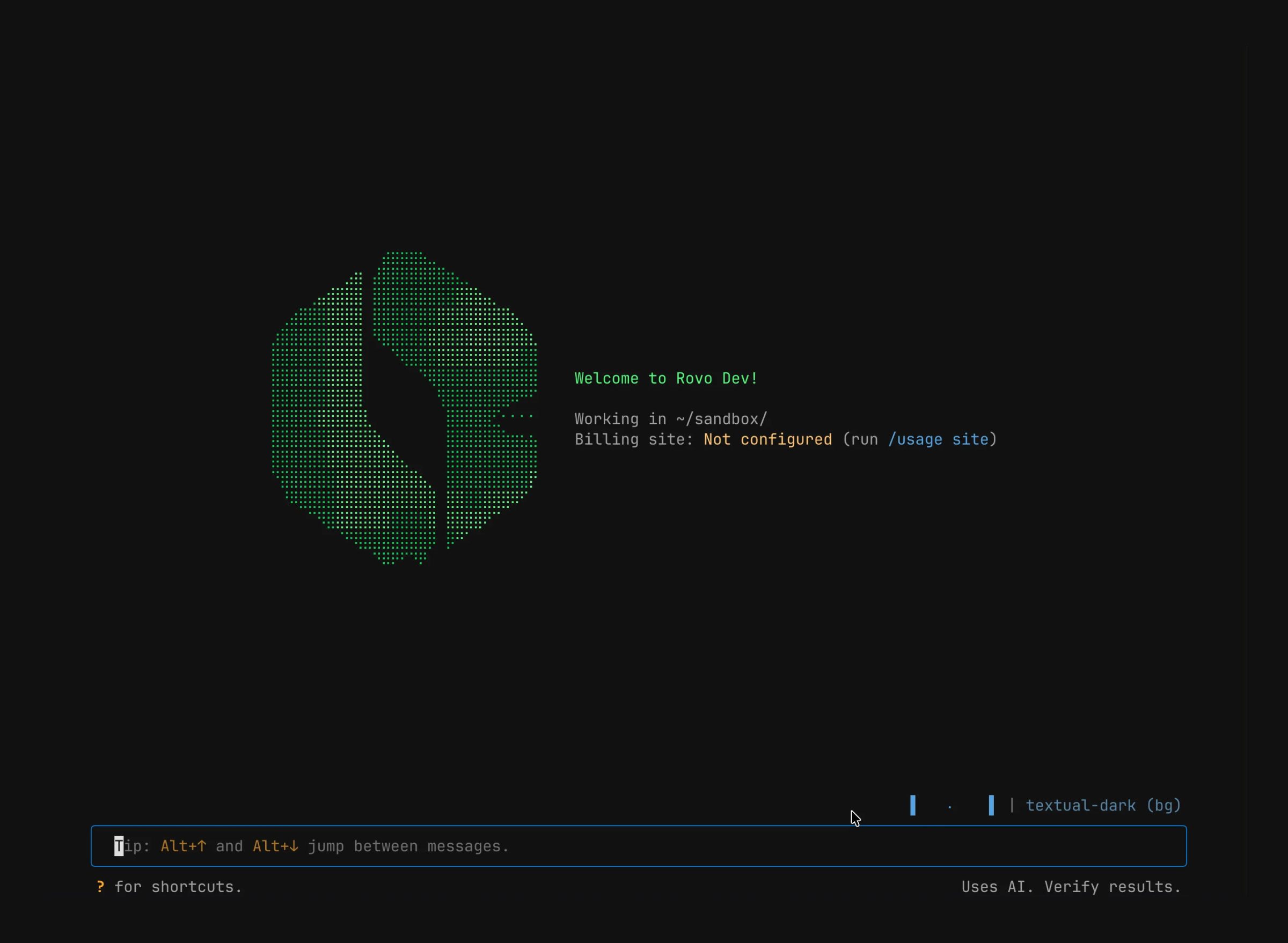Click the orange ? shortcuts symbol
Screen dimensions: 1288x943
click(100, 887)
